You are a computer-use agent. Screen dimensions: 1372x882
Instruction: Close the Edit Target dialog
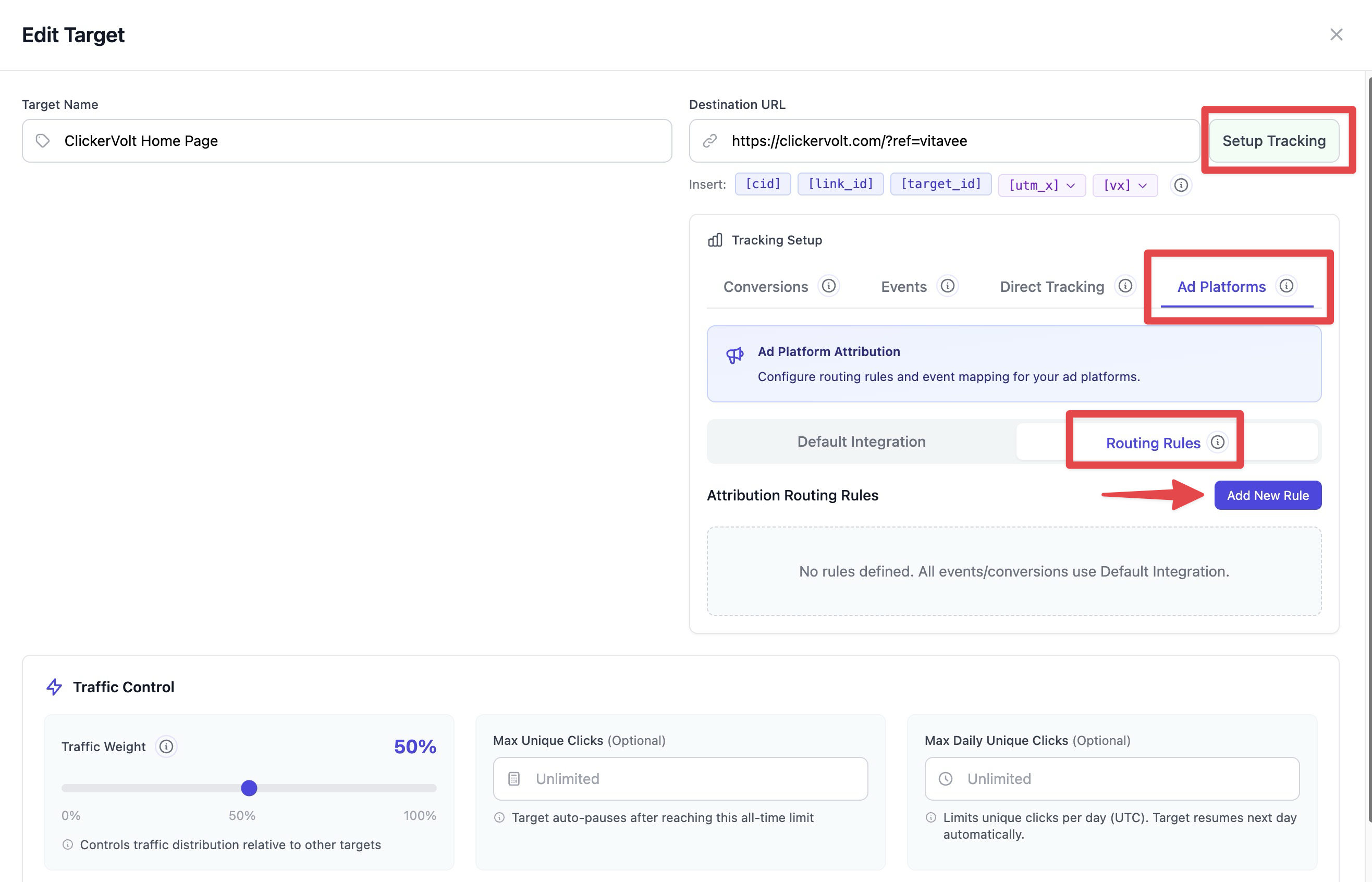1336,34
